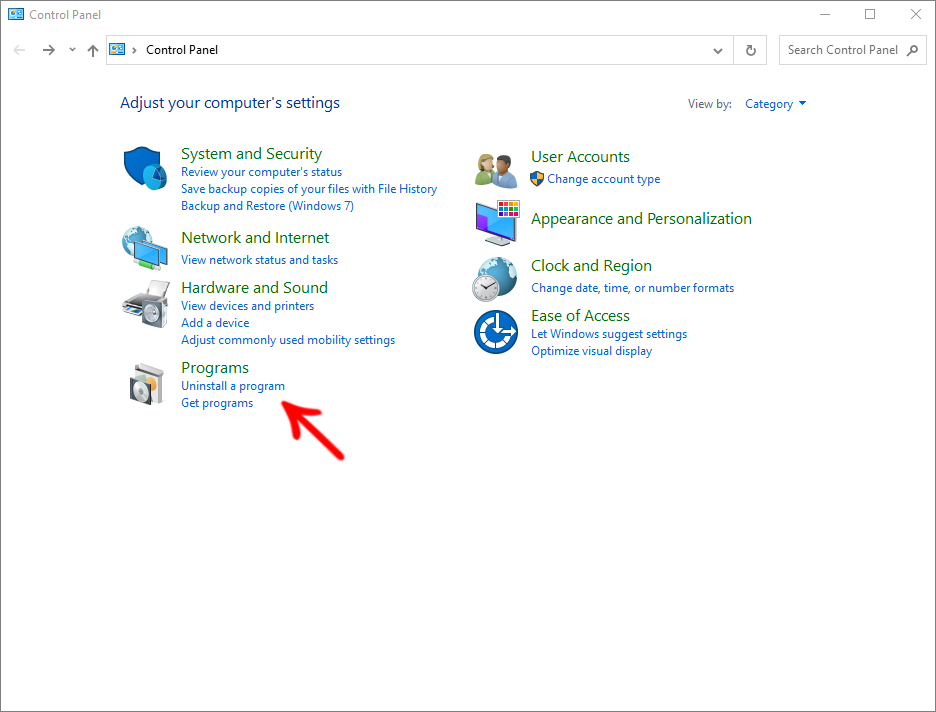Click the Forward arrow navigation button
This screenshot has width=936, height=712.
click(49, 50)
